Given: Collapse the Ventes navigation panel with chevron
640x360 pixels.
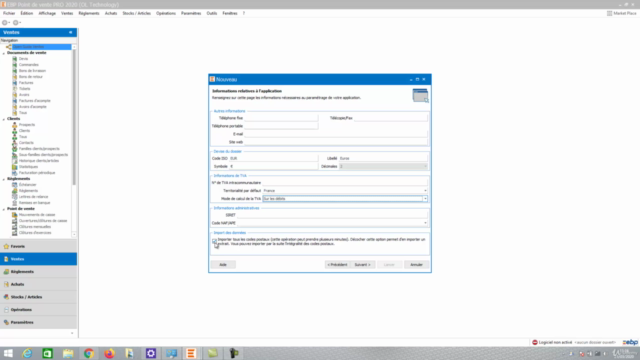Looking at the screenshot, I should [x=71, y=32].
